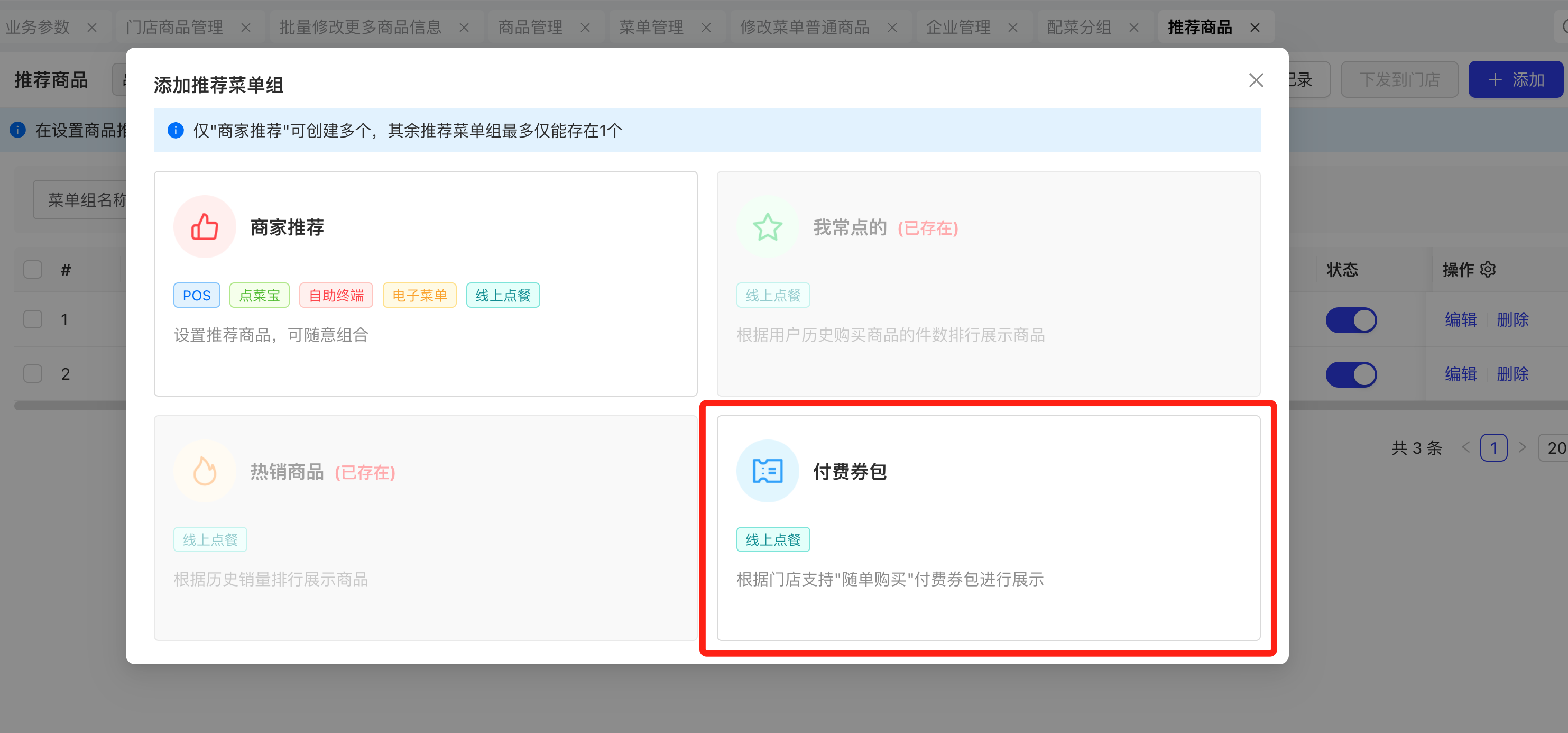Toggle the status switch in row 1

point(1351,319)
